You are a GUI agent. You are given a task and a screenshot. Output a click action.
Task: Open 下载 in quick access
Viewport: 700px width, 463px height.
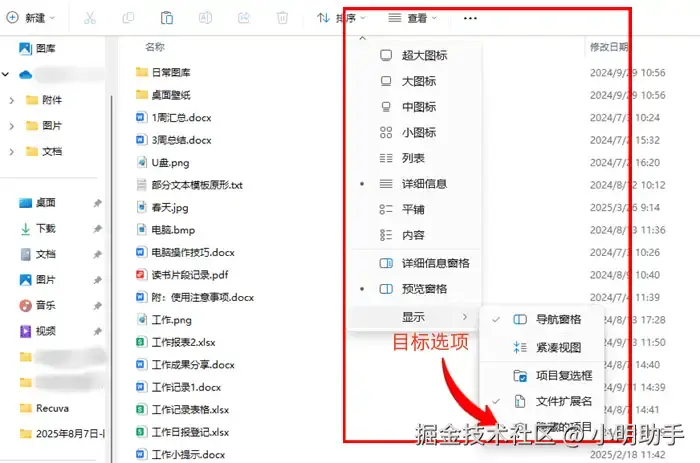(38, 229)
